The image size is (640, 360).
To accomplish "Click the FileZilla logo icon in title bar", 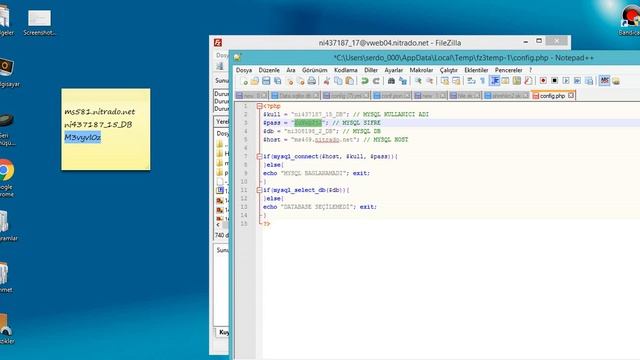I will click(x=218, y=42).
